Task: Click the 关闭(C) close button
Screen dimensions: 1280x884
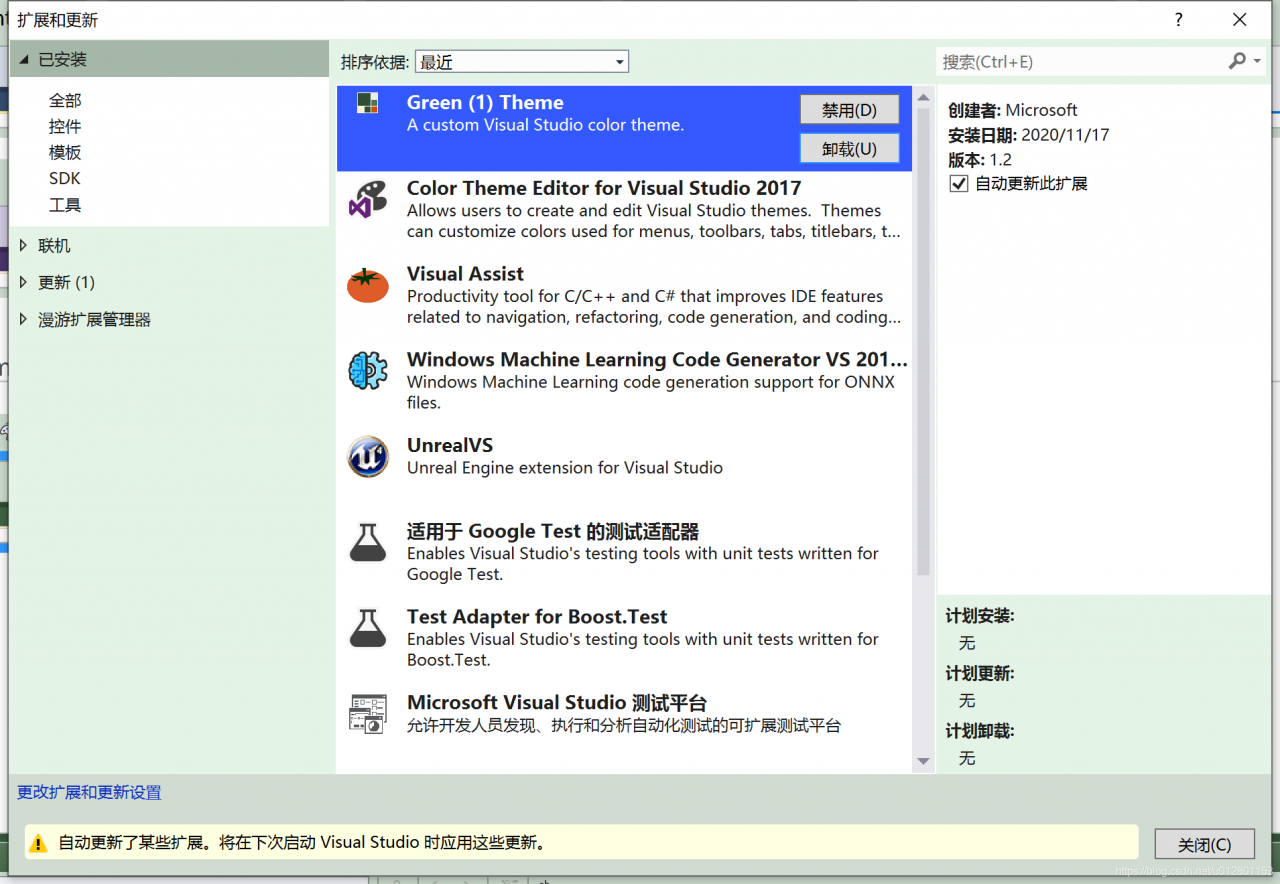Action: (x=1204, y=844)
